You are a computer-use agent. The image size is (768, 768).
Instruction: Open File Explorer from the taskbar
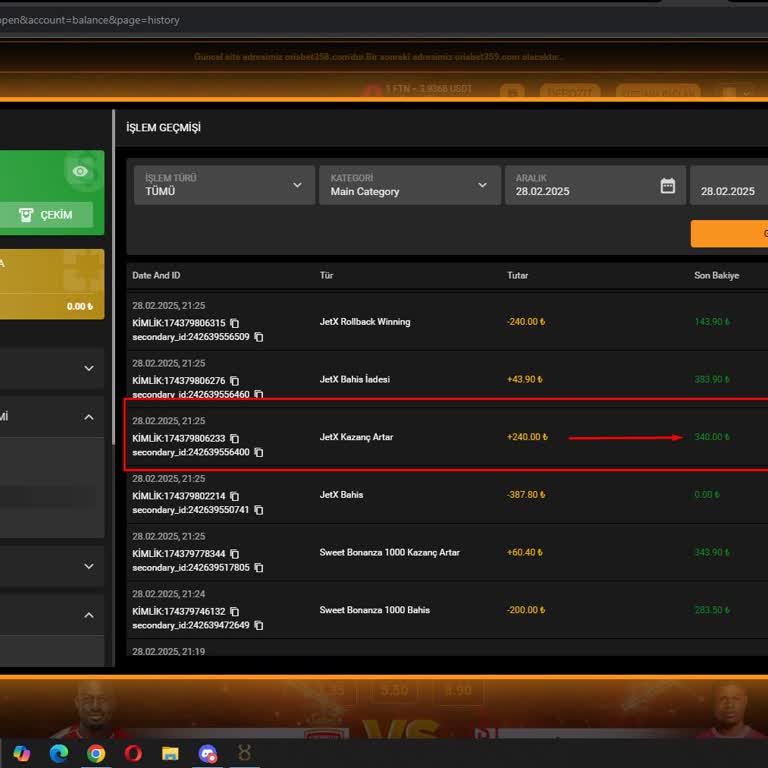tap(170, 753)
